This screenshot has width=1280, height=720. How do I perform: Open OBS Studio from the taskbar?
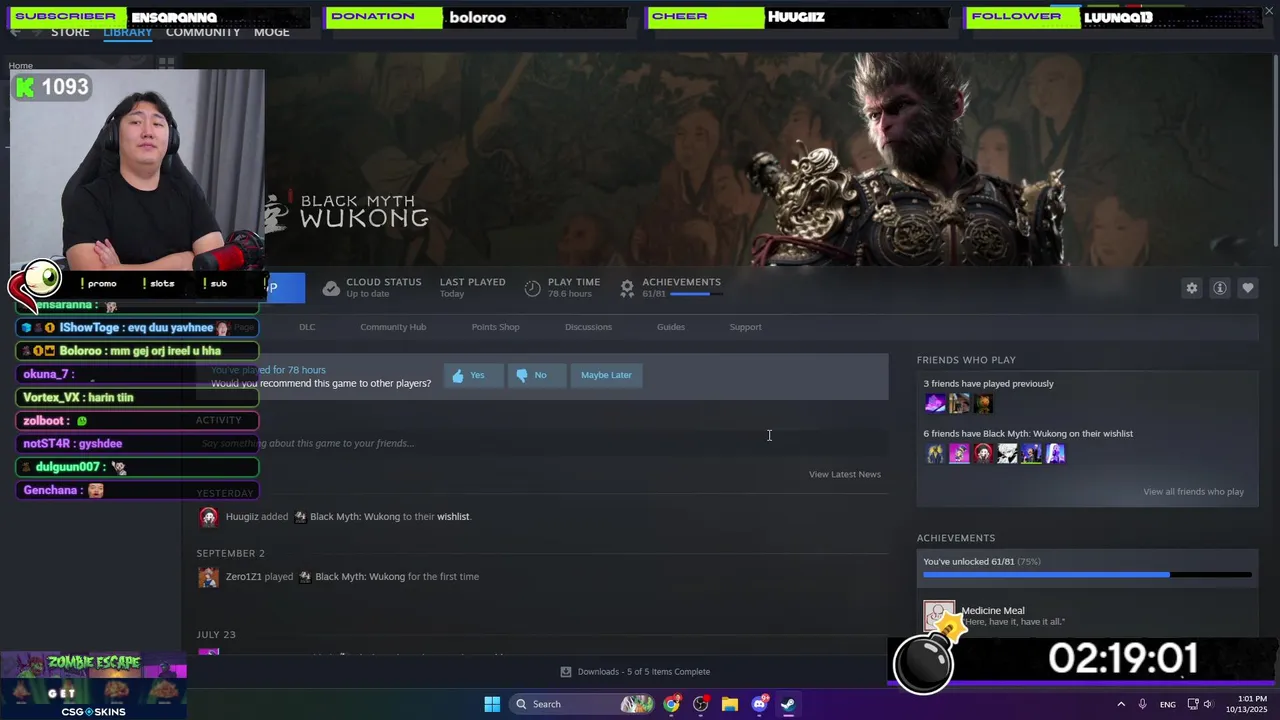click(x=701, y=704)
